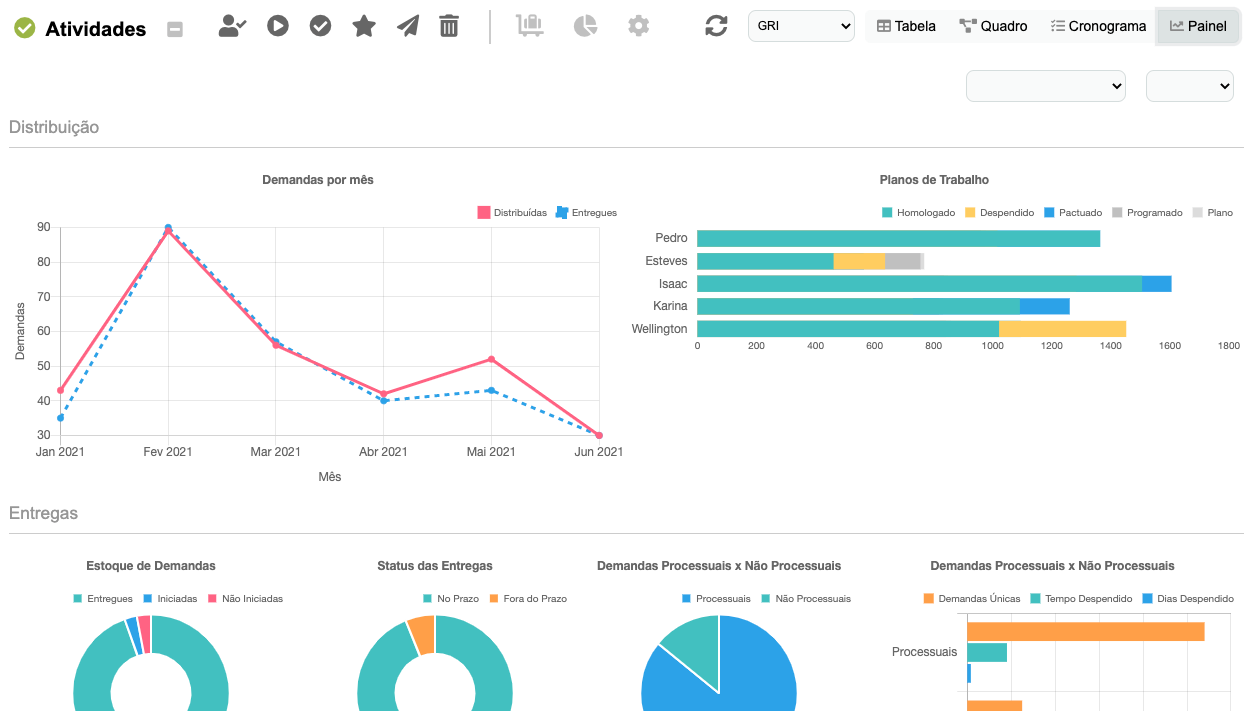Click the green checkmark Atividades icon
This screenshot has height=711, width=1249.
[x=25, y=28]
